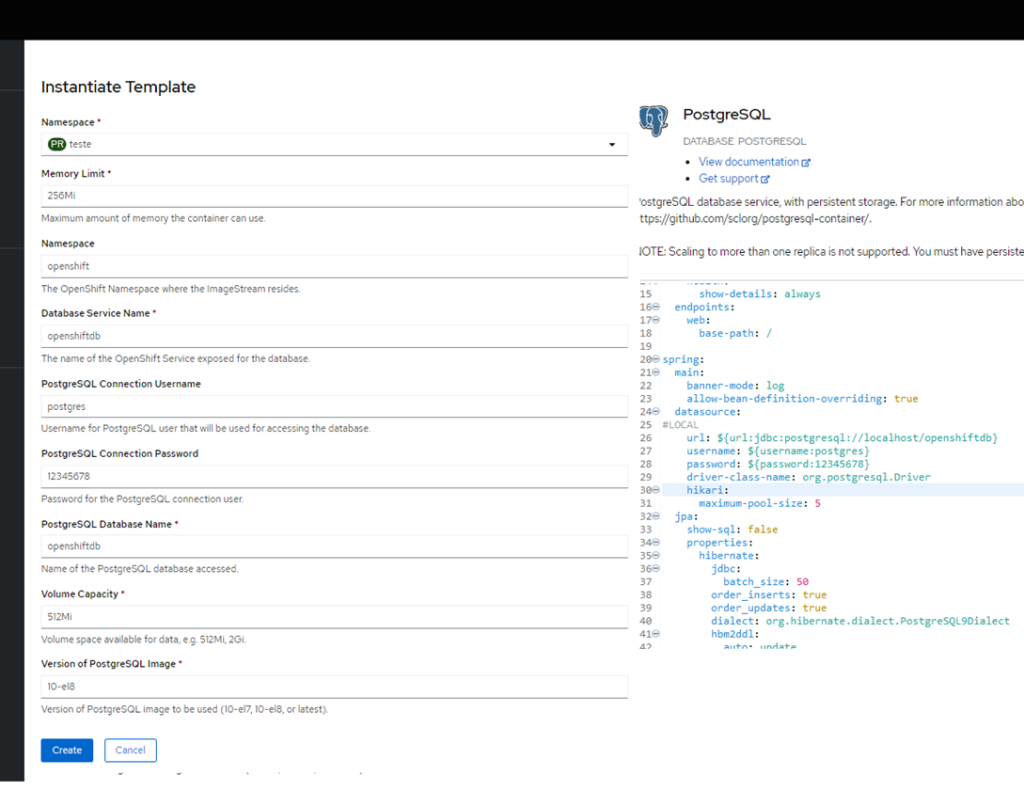Focus the Memory Limit field
Screen dimensions: 1024x791
tap(334, 196)
